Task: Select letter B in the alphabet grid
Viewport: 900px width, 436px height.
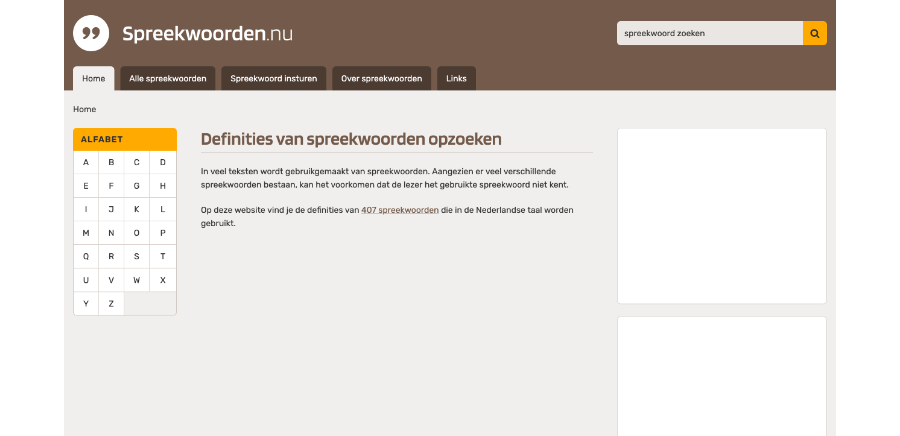Action: click(111, 162)
